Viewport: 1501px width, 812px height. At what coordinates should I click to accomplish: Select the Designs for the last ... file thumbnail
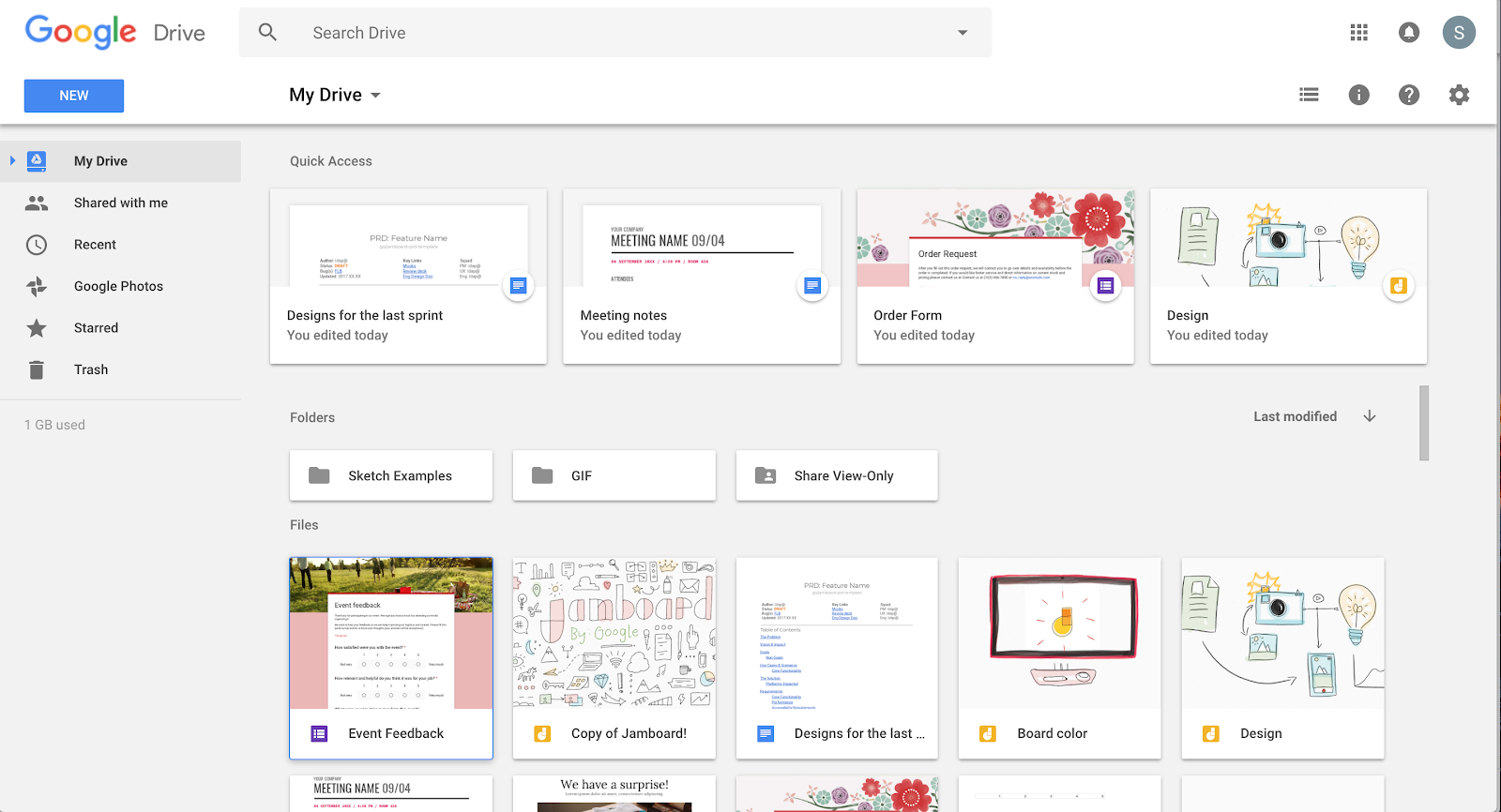837,634
